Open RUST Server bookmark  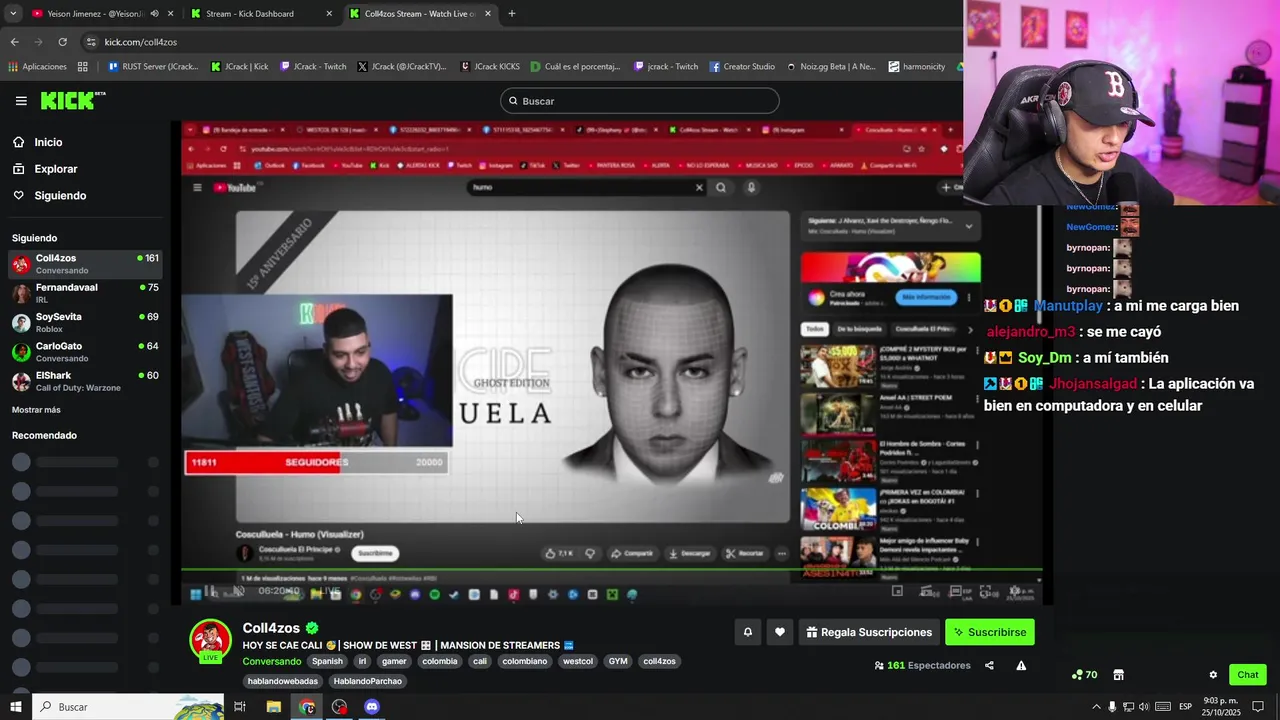(153, 67)
